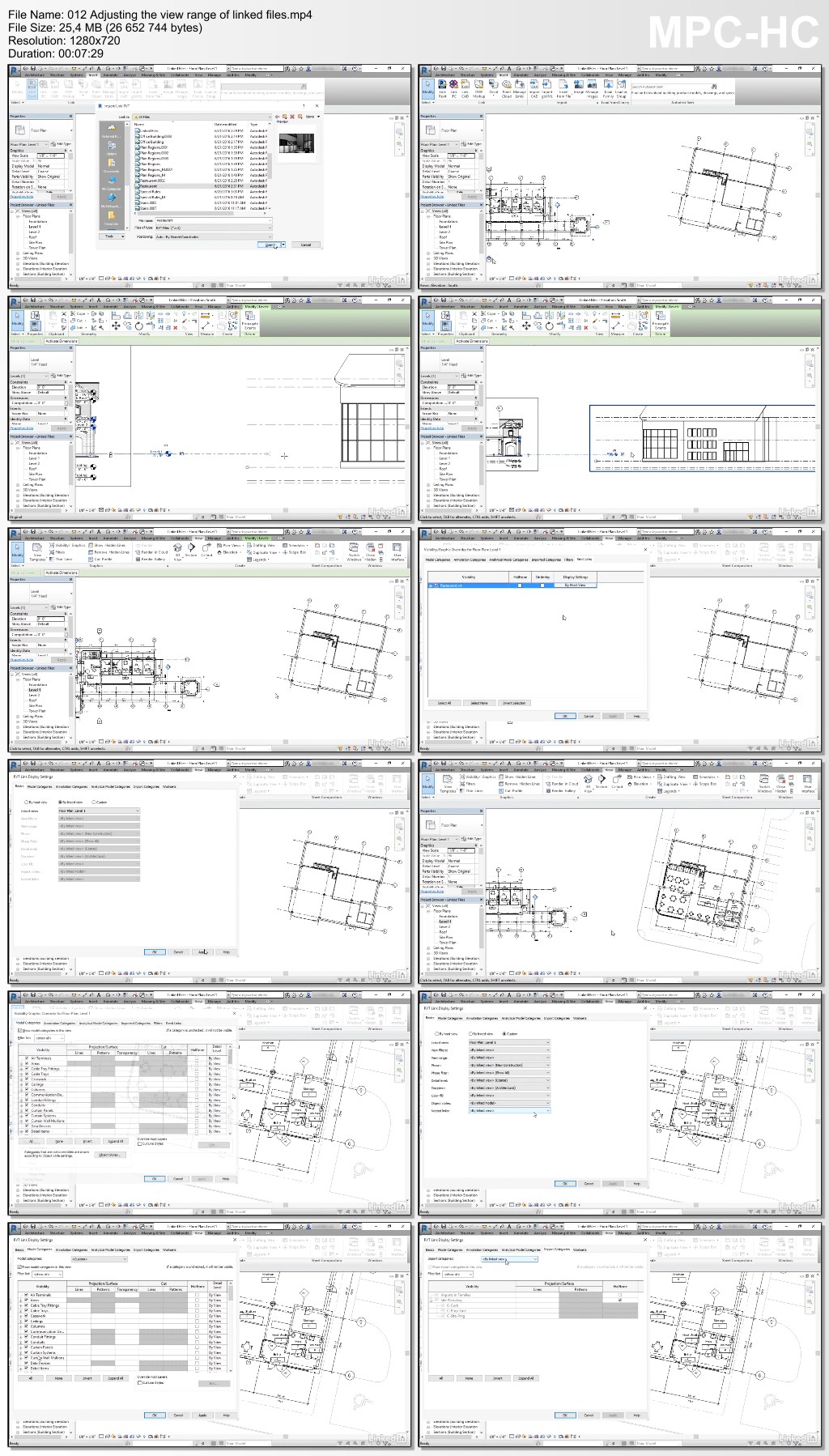Click Section icon in fifth frame's View ribbon
The width and height of the screenshot is (829, 1456).
point(191,551)
